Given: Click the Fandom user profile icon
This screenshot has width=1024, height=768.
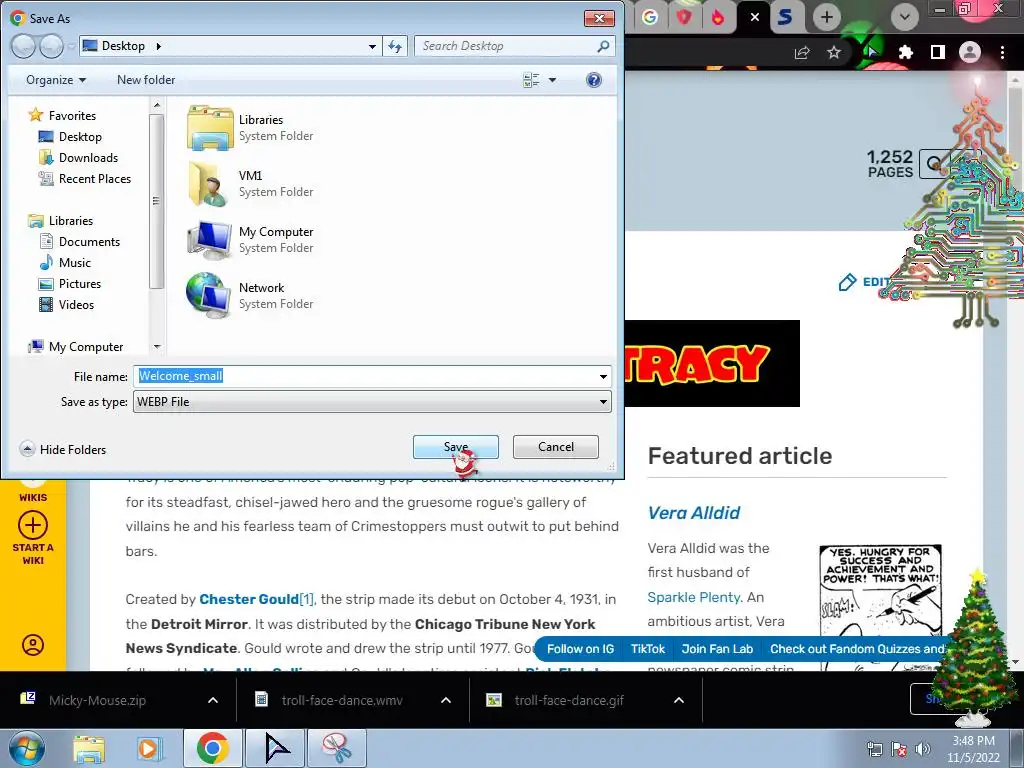Looking at the screenshot, I should pyautogui.click(x=33, y=645).
